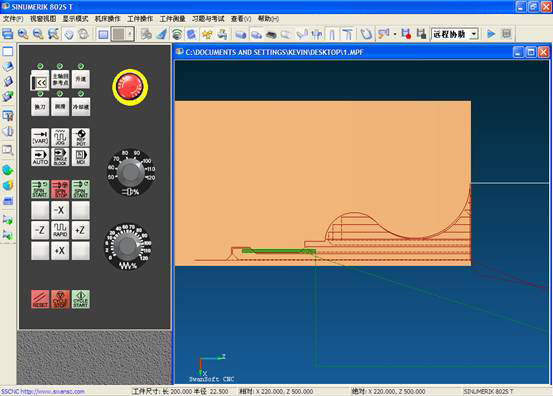
Task: Click the first toolbar icon, blue save/print
Action: click(x=7, y=34)
